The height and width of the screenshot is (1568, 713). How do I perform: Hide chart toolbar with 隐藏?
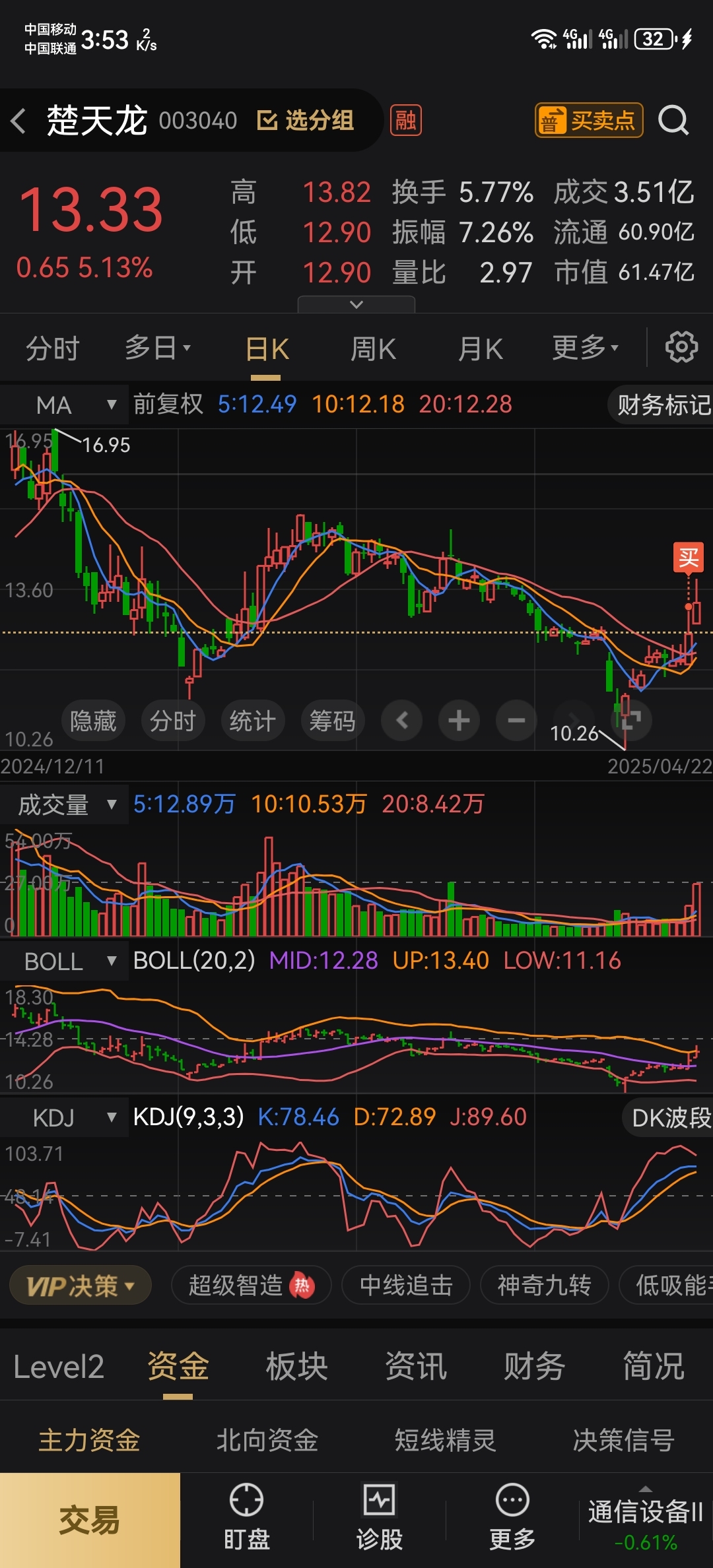tap(93, 720)
